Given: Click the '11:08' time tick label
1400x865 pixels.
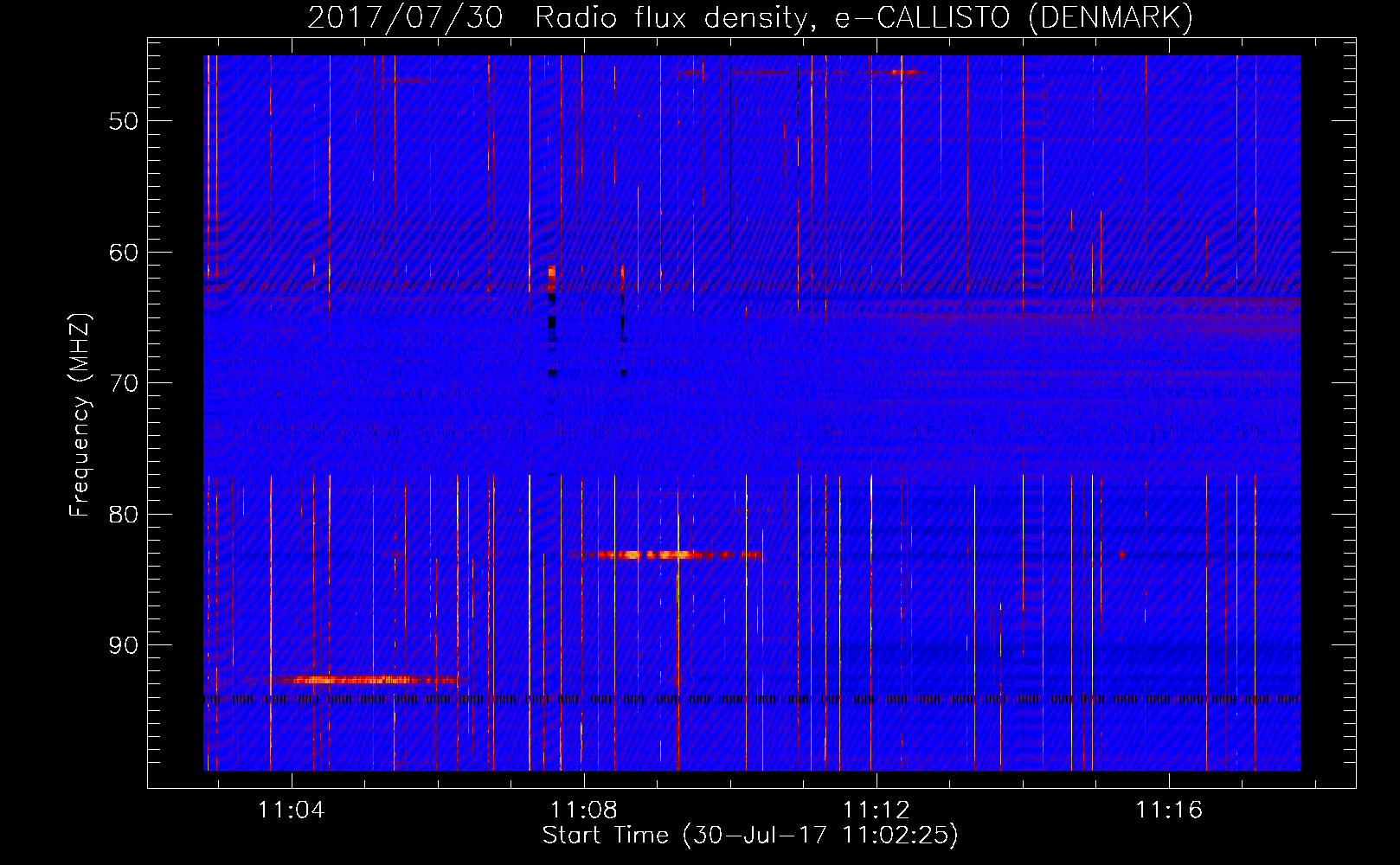Looking at the screenshot, I should (584, 811).
